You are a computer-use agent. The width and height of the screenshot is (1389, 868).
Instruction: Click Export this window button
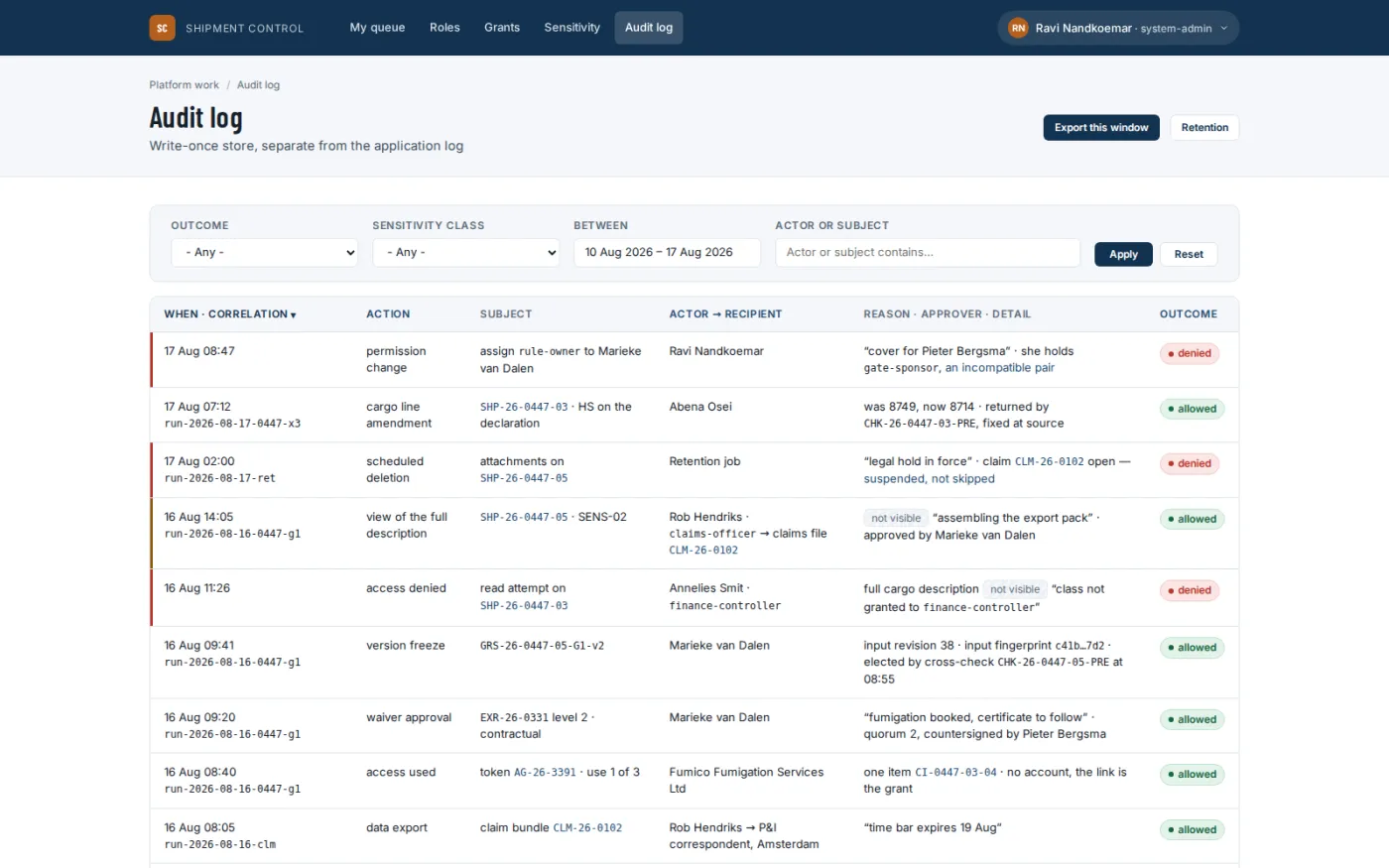1101,128
